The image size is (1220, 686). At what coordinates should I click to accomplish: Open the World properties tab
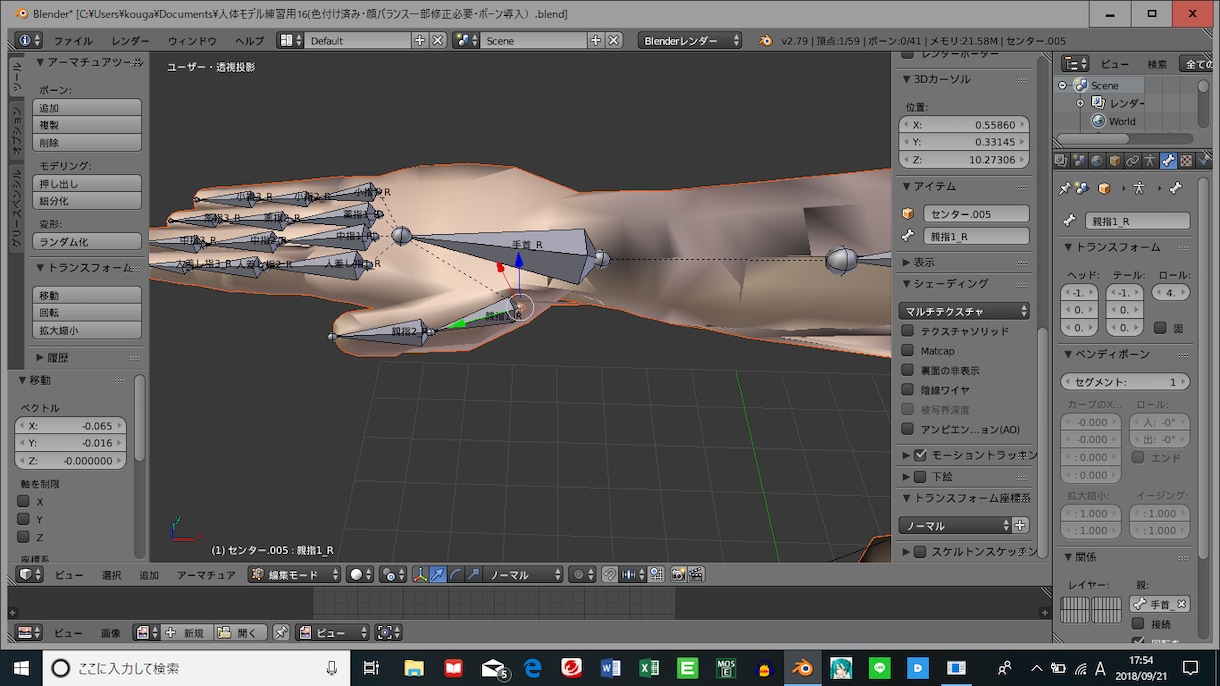1096,161
